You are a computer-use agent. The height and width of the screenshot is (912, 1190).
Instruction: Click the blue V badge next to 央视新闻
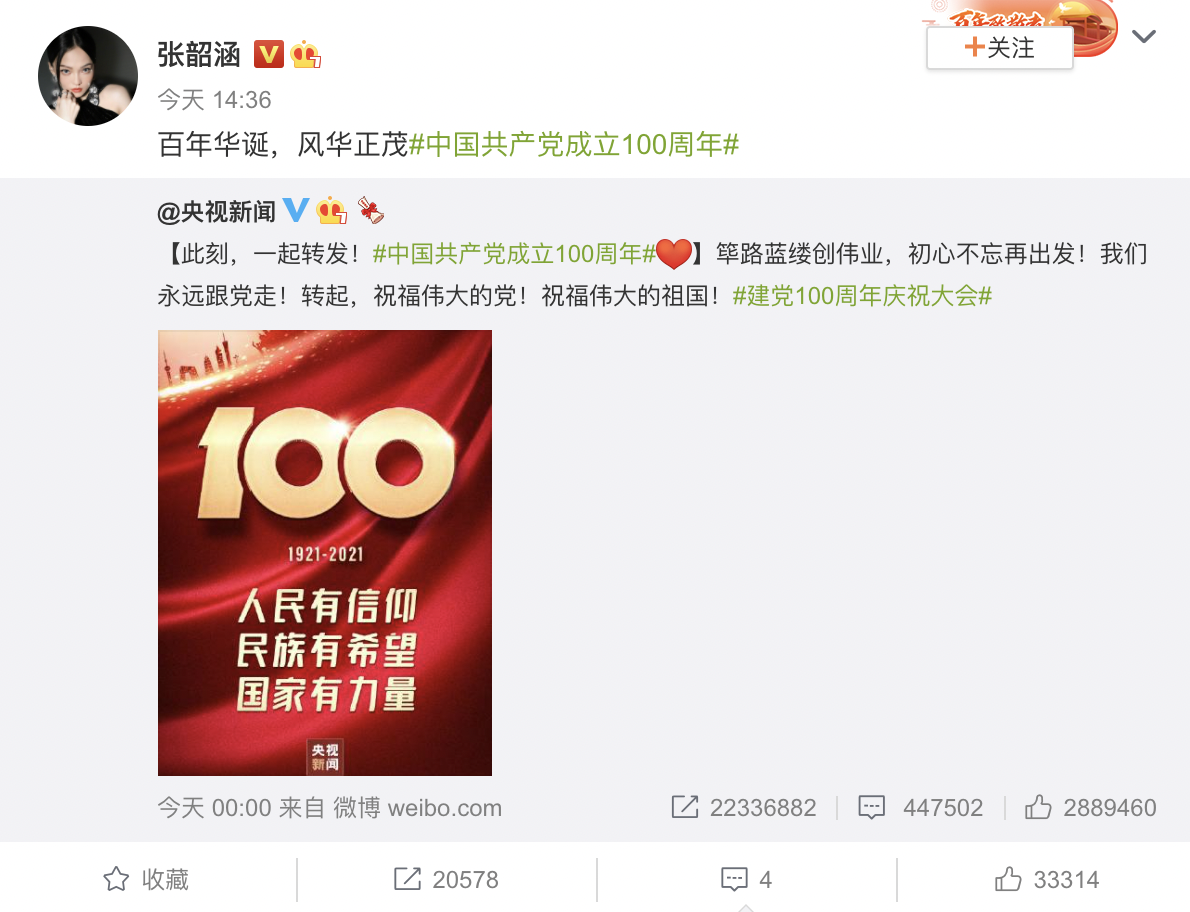[x=296, y=210]
